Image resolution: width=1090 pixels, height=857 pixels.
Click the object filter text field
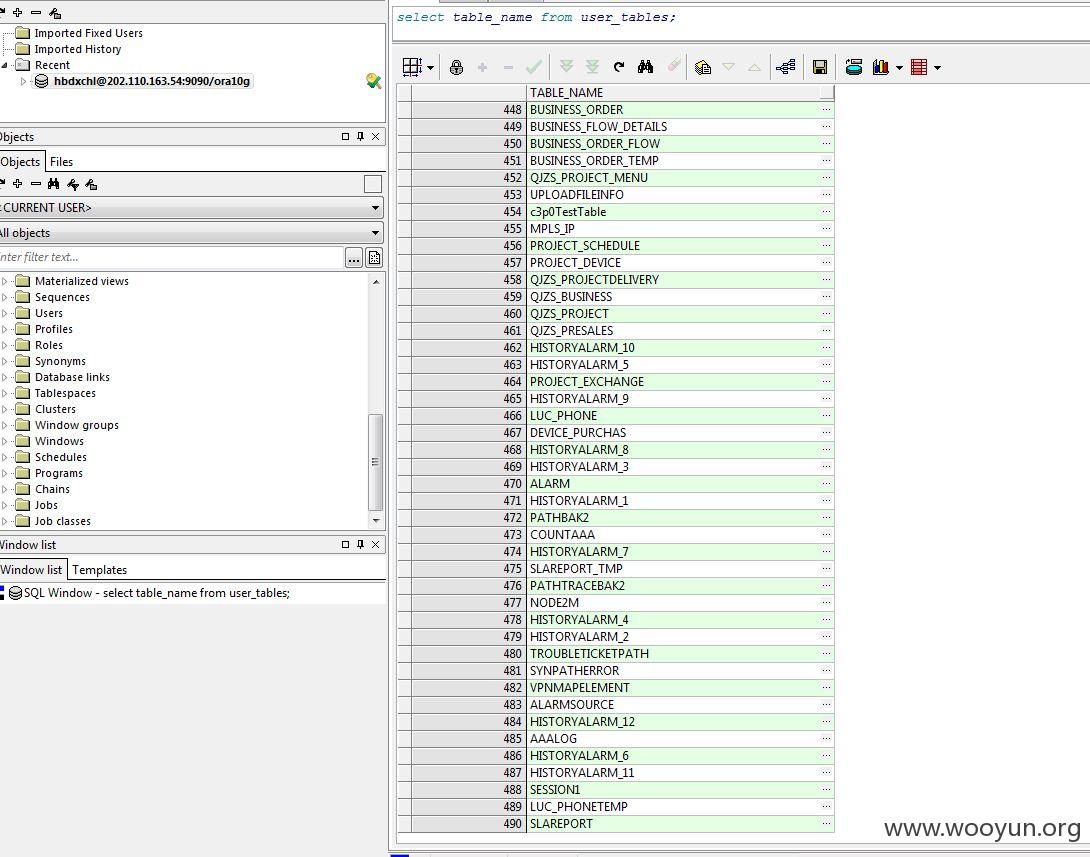pos(171,257)
